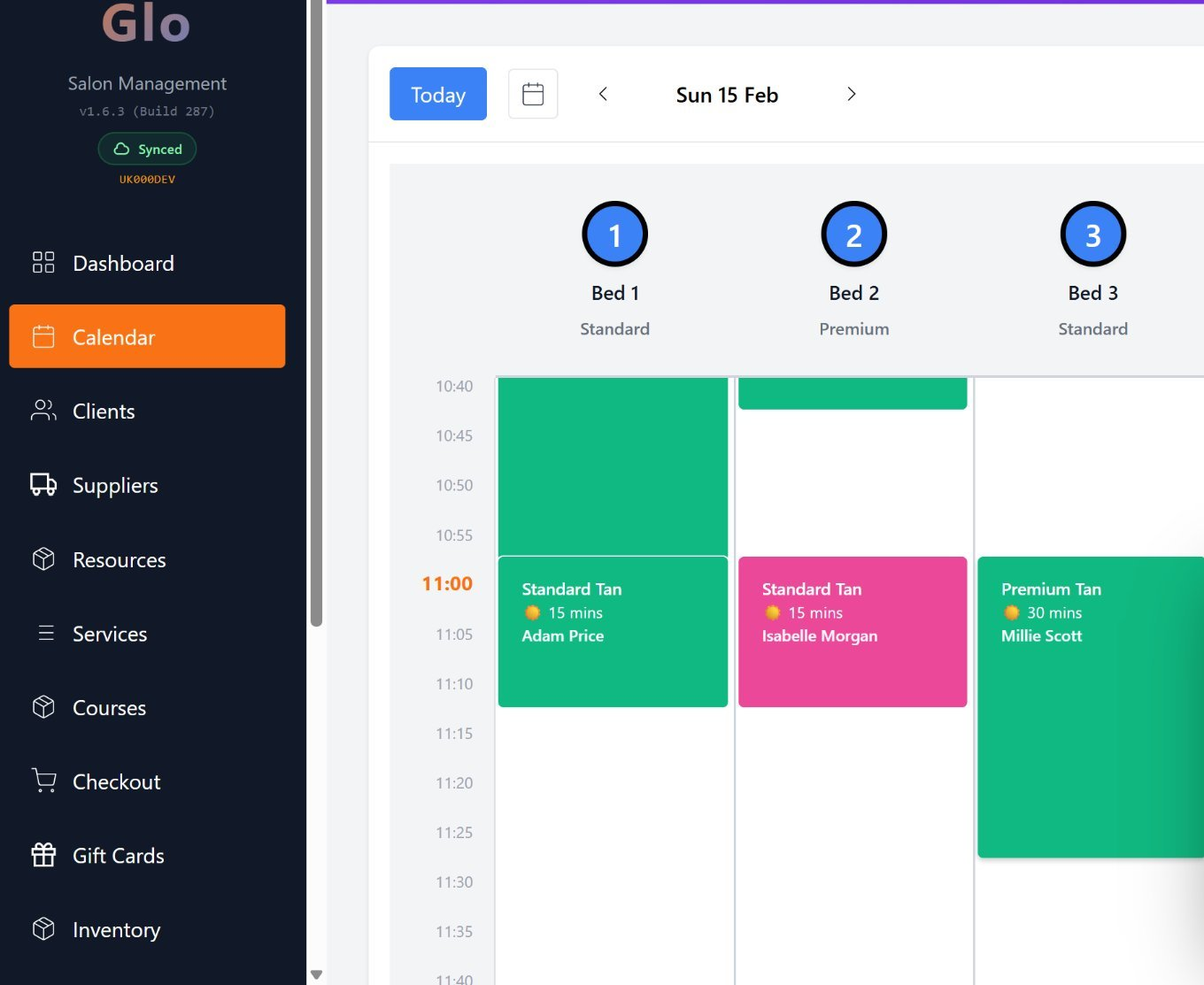Open the Courses sidebar menu entry

pos(109,707)
